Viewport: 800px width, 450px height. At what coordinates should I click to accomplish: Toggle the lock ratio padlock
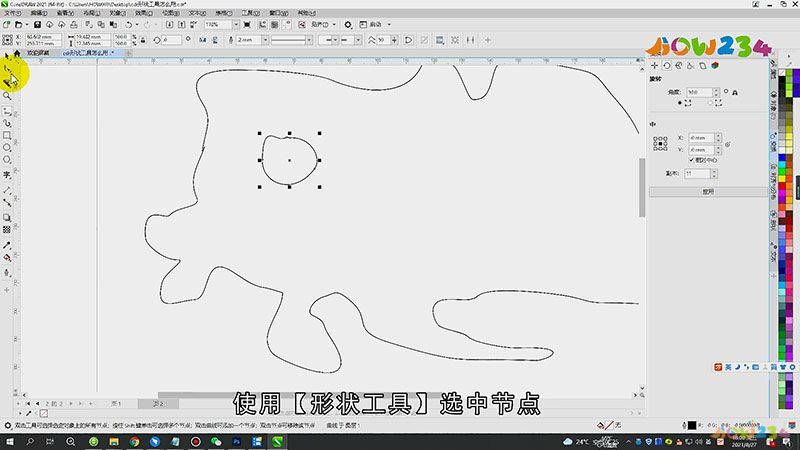(x=143, y=40)
